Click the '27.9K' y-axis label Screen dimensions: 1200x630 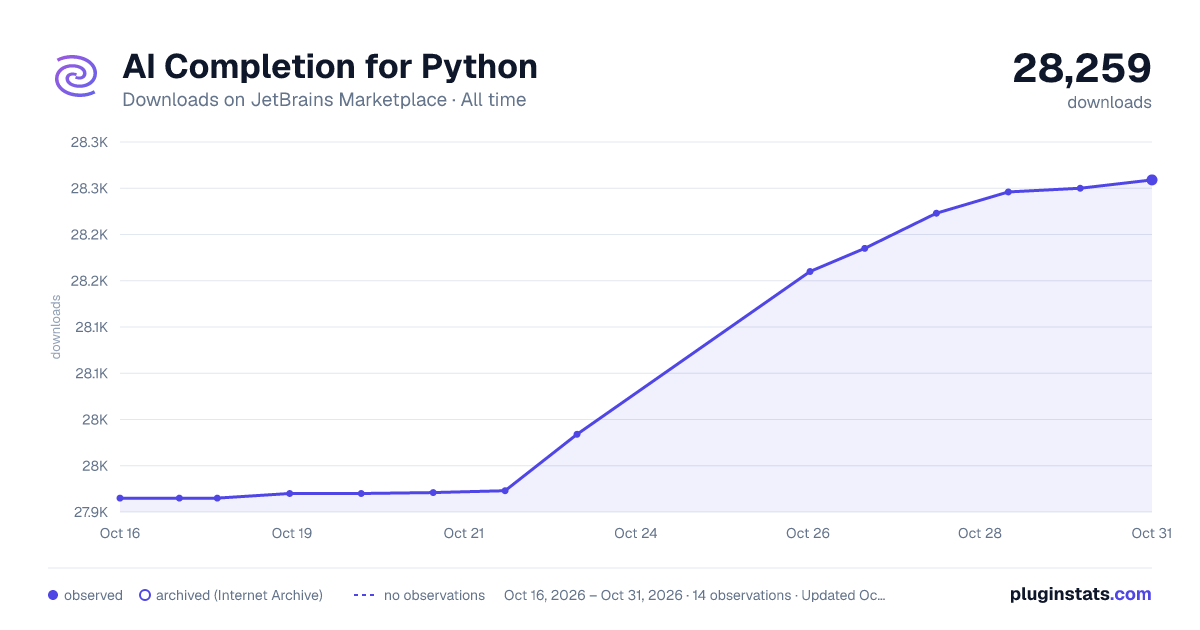(90, 512)
